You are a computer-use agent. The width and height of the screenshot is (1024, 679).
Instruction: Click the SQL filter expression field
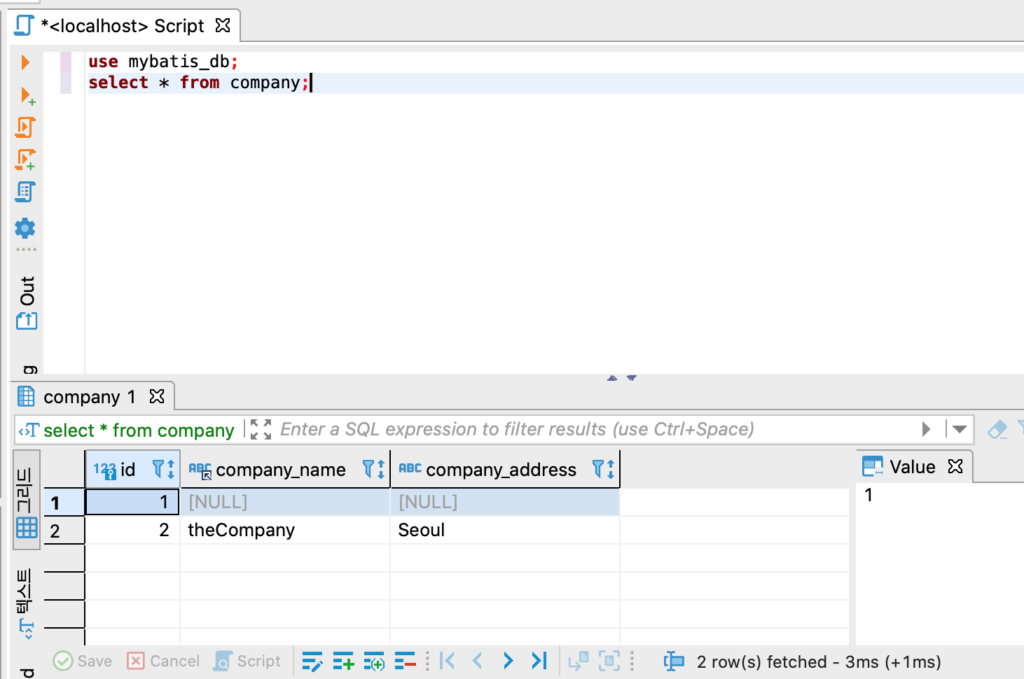click(x=590, y=429)
